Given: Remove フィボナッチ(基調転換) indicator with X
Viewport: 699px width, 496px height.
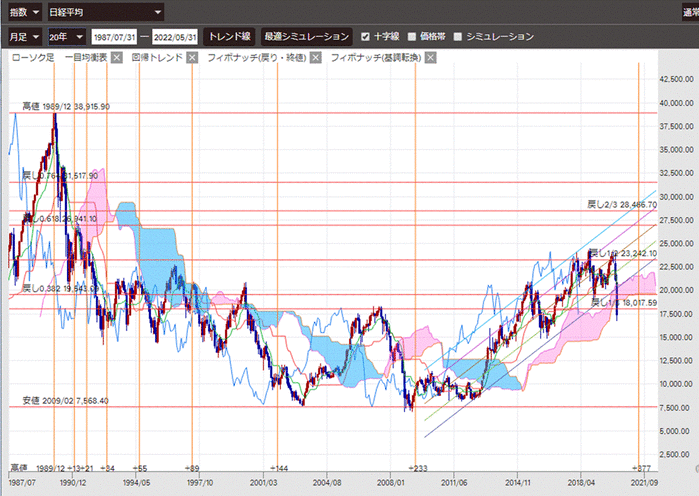Looking at the screenshot, I should pyautogui.click(x=430, y=57).
